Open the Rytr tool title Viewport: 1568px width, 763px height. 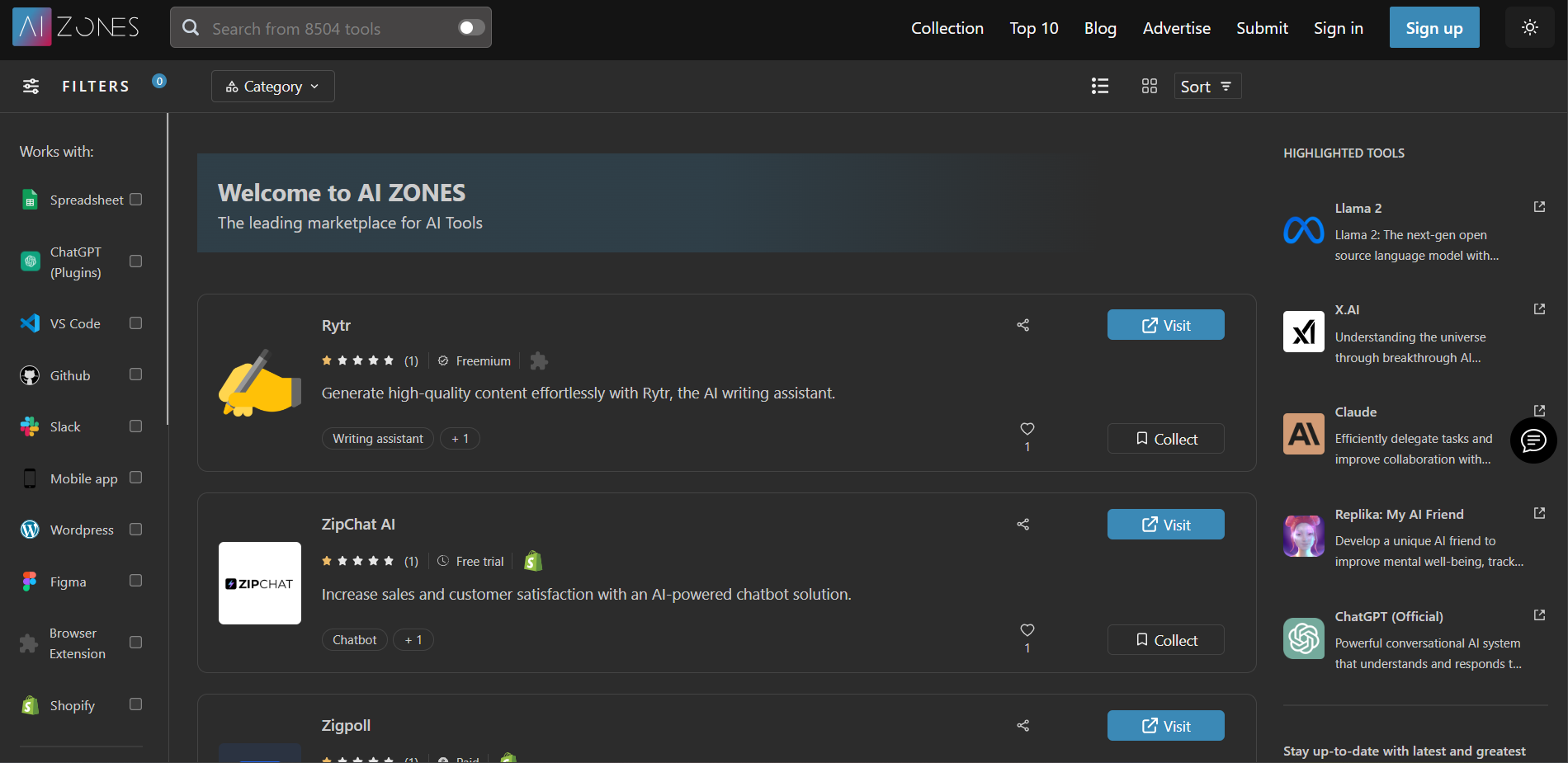click(x=336, y=325)
